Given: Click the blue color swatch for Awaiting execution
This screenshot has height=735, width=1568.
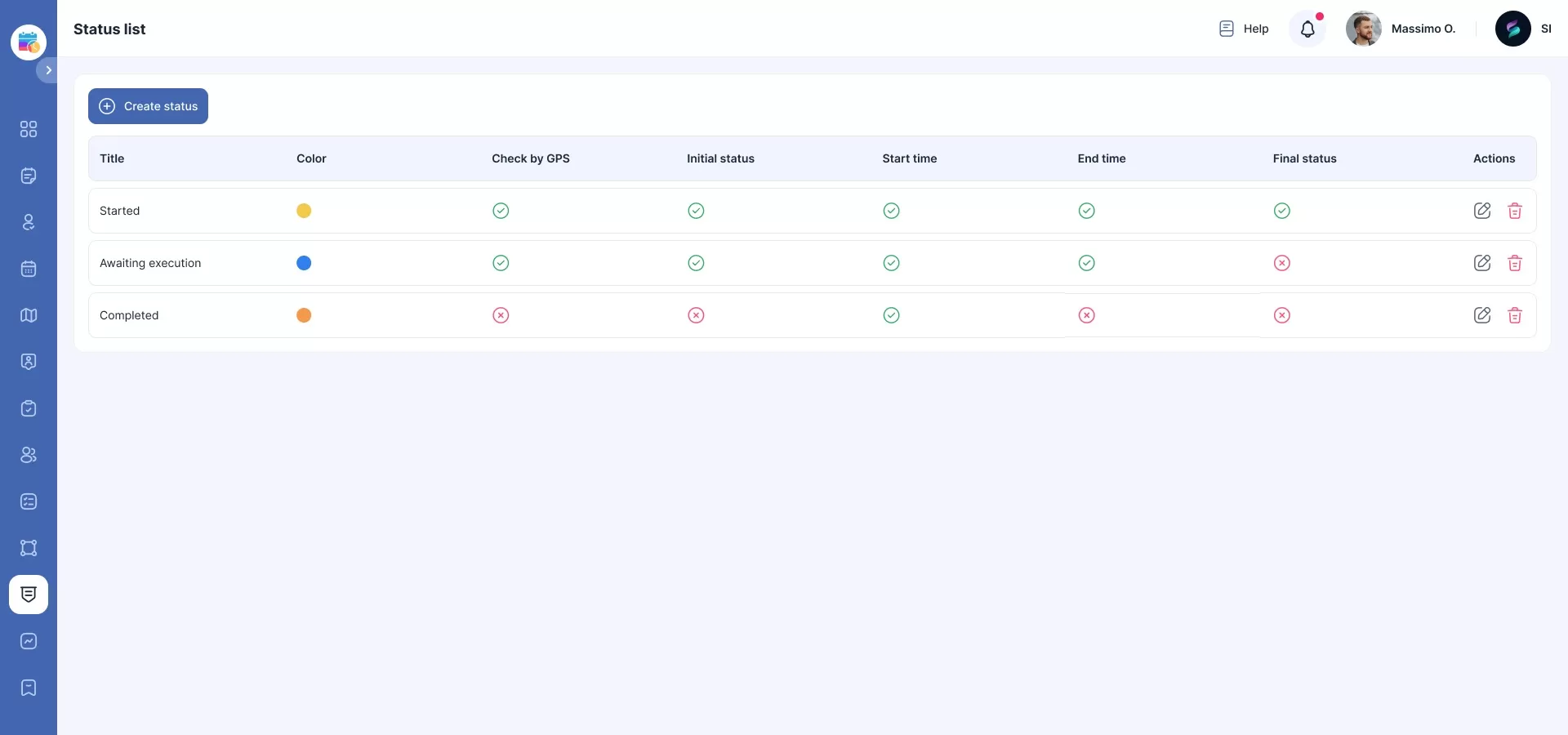Looking at the screenshot, I should click(x=304, y=263).
